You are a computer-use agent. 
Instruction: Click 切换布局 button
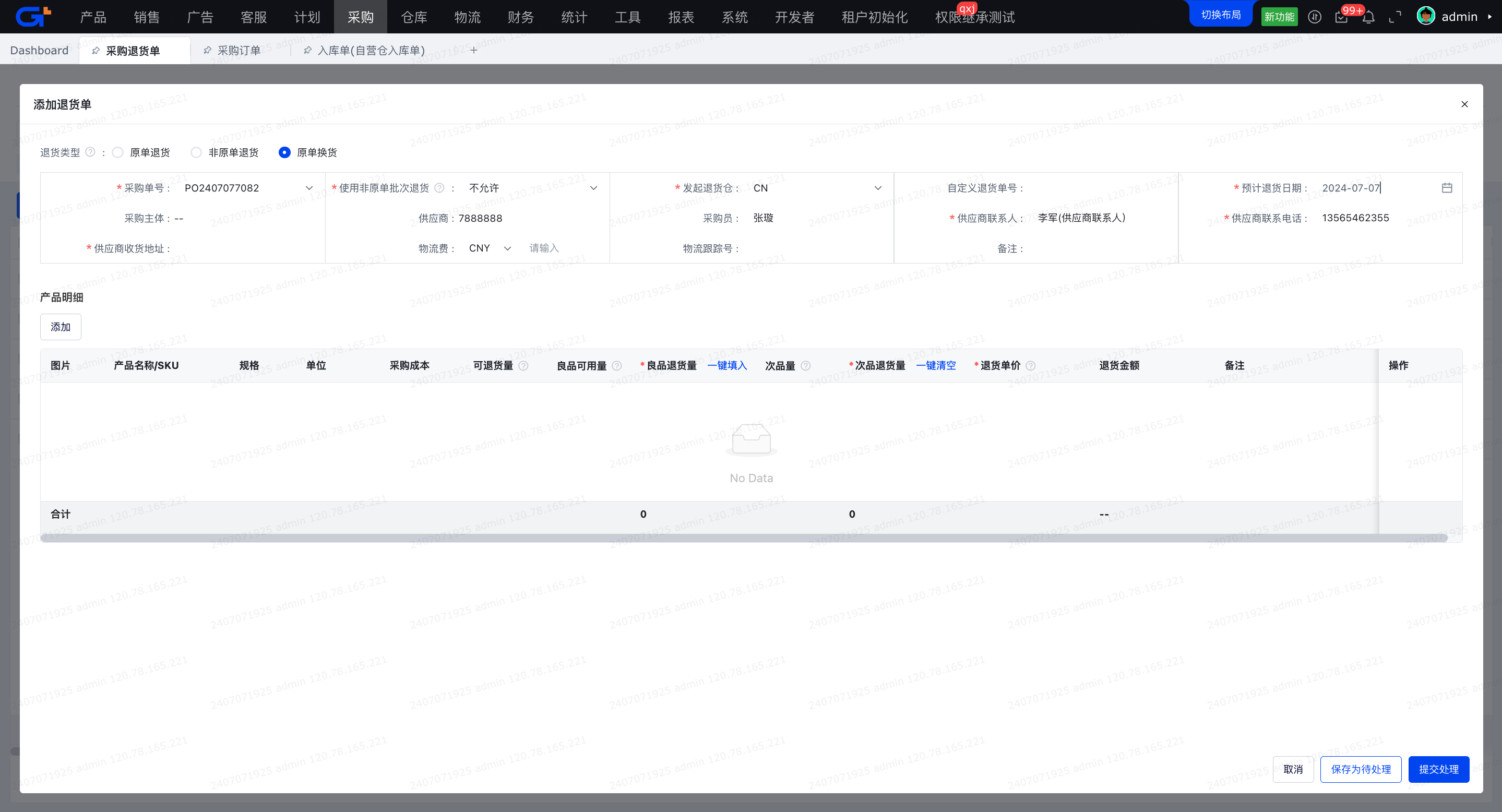[x=1221, y=15]
